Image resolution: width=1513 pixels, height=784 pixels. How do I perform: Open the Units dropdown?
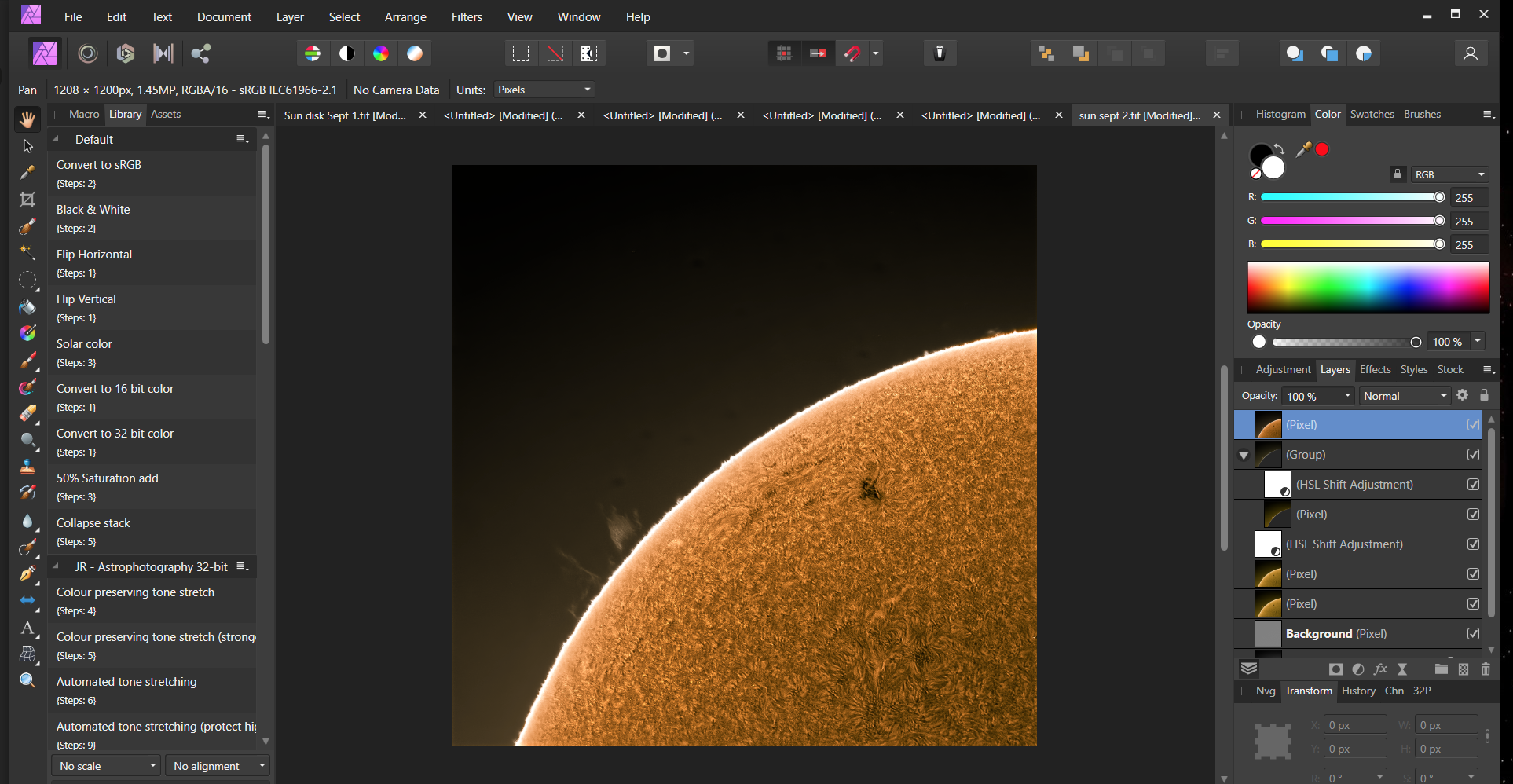(x=544, y=90)
